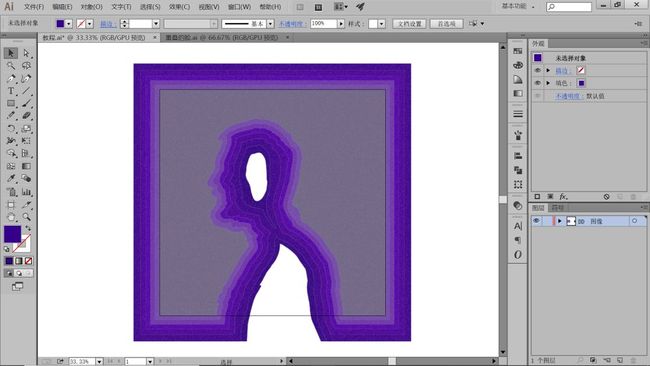This screenshot has height=366, width=650.
Task: Open the Character panel icon (A|)
Action: pos(518,226)
